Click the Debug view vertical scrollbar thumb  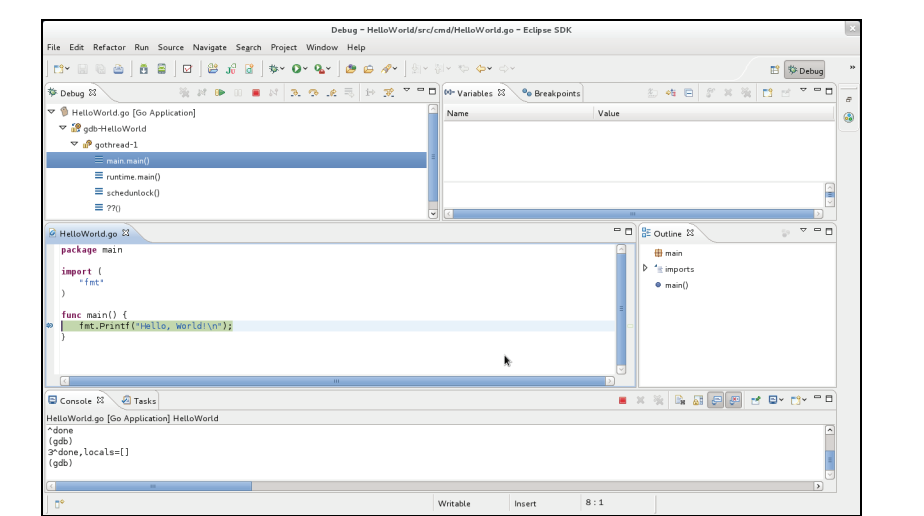click(x=433, y=157)
